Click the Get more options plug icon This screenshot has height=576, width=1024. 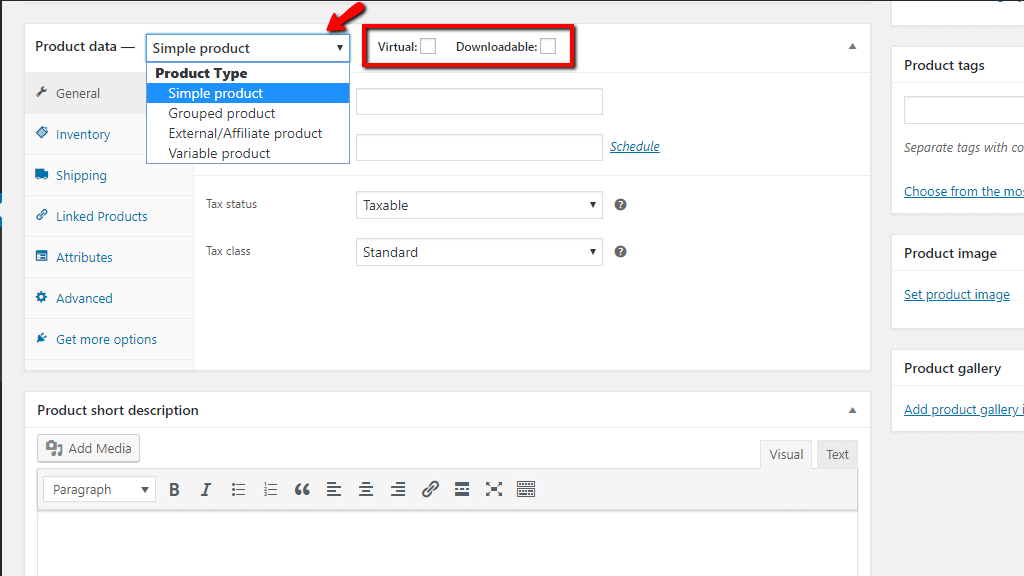[42, 338]
